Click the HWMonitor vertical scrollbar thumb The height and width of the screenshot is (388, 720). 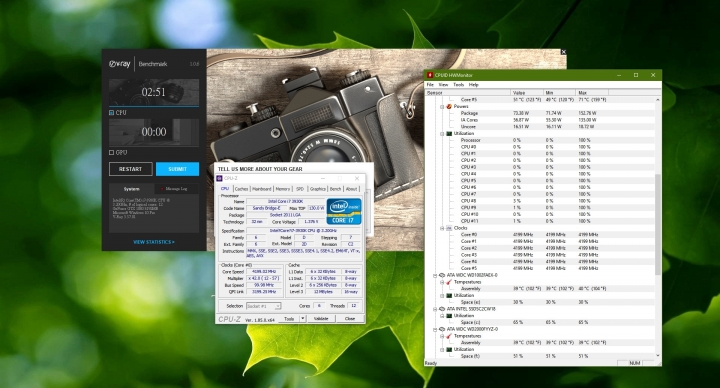[658, 225]
